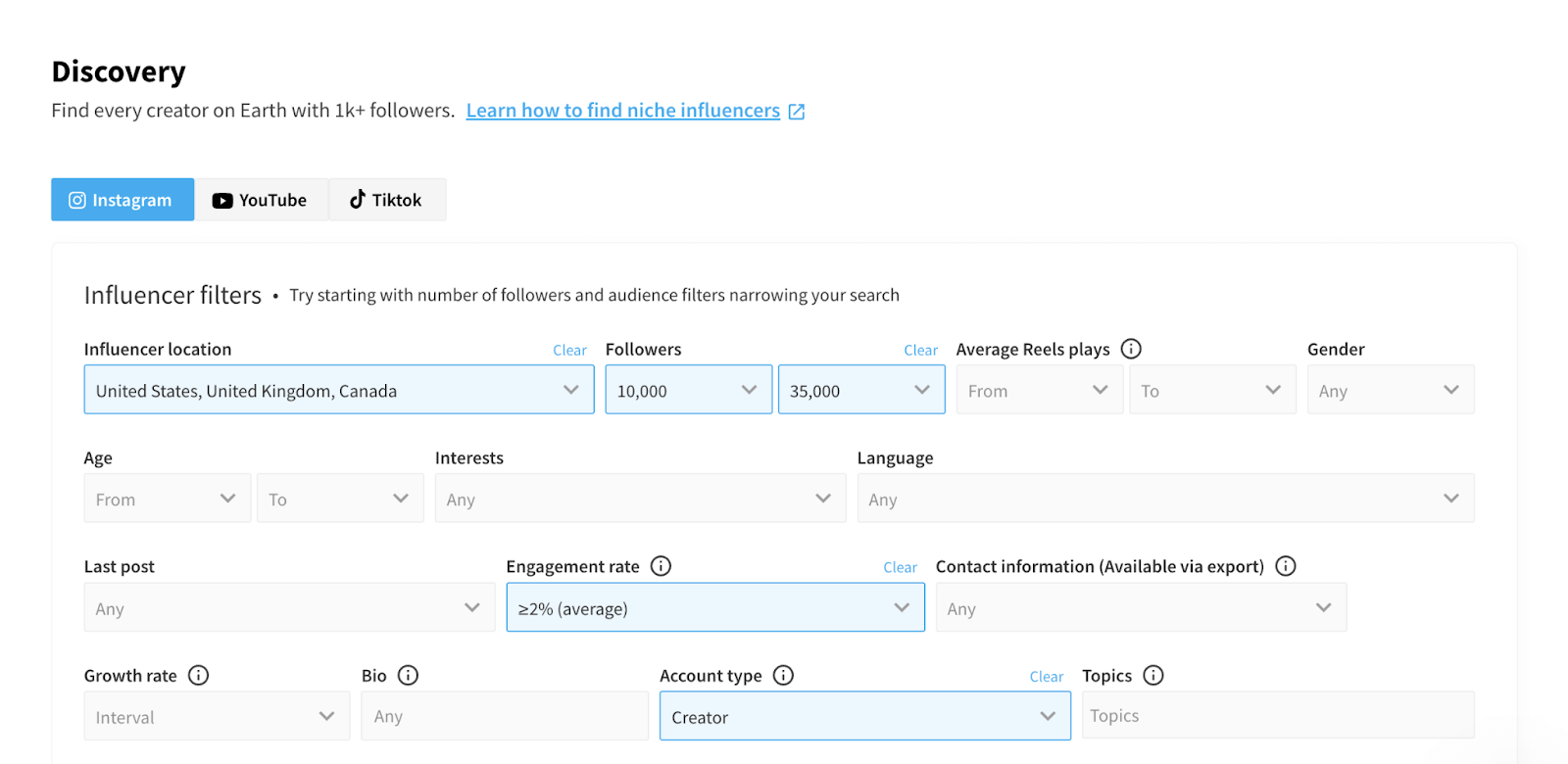Expand the Gender dropdown
The image size is (1568, 764).
pos(1391,390)
